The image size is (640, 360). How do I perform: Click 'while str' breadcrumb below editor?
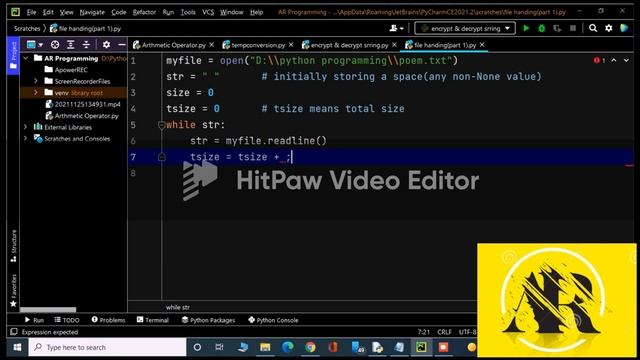coord(178,307)
